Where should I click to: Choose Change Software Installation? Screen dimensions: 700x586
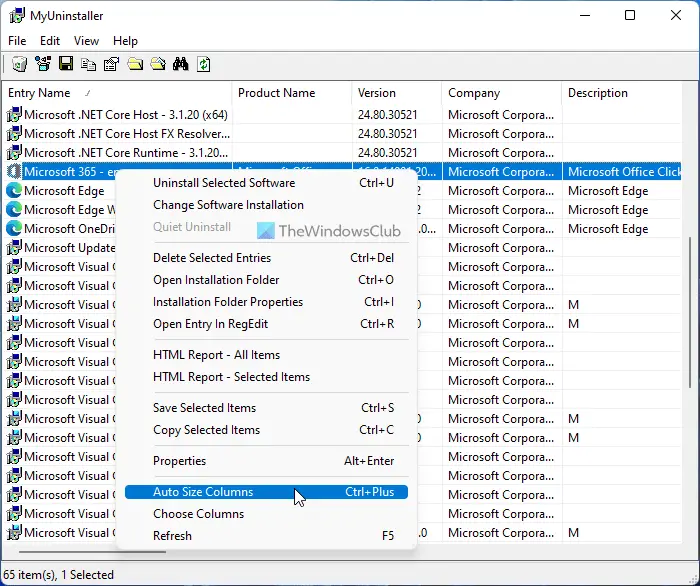(267, 205)
